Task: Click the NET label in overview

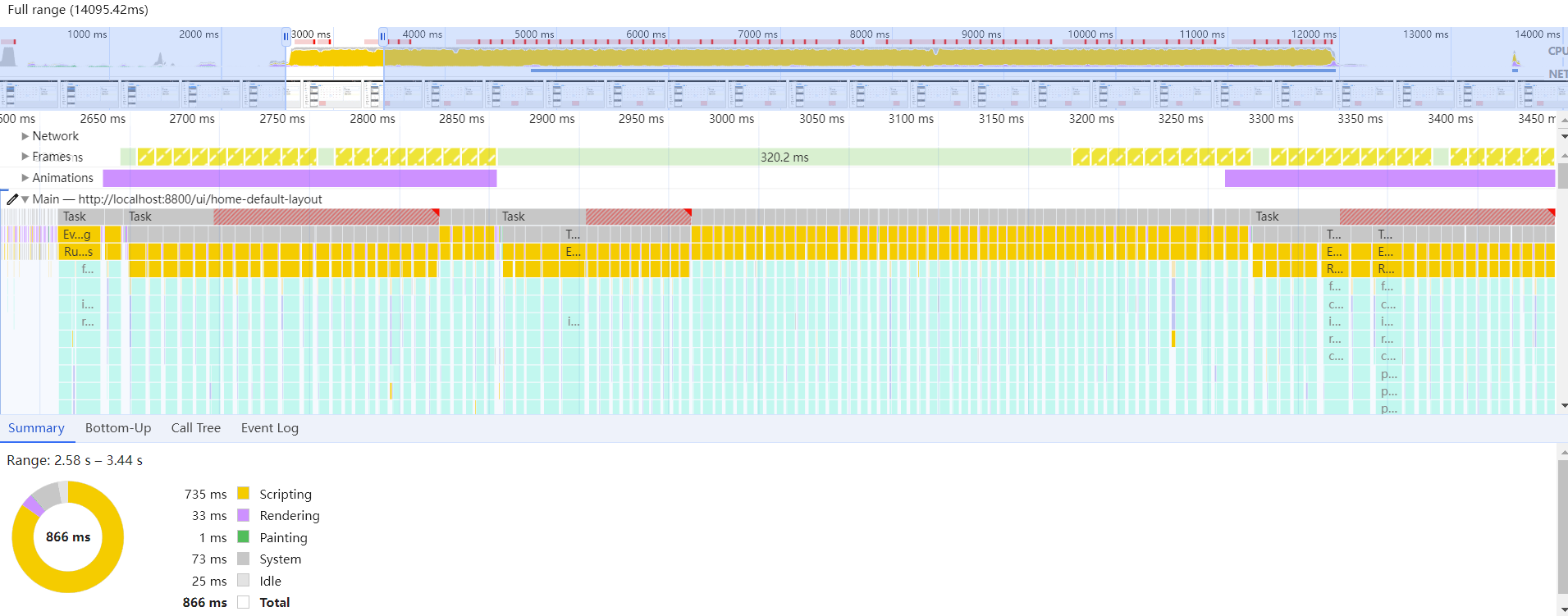Action: click(x=1557, y=74)
